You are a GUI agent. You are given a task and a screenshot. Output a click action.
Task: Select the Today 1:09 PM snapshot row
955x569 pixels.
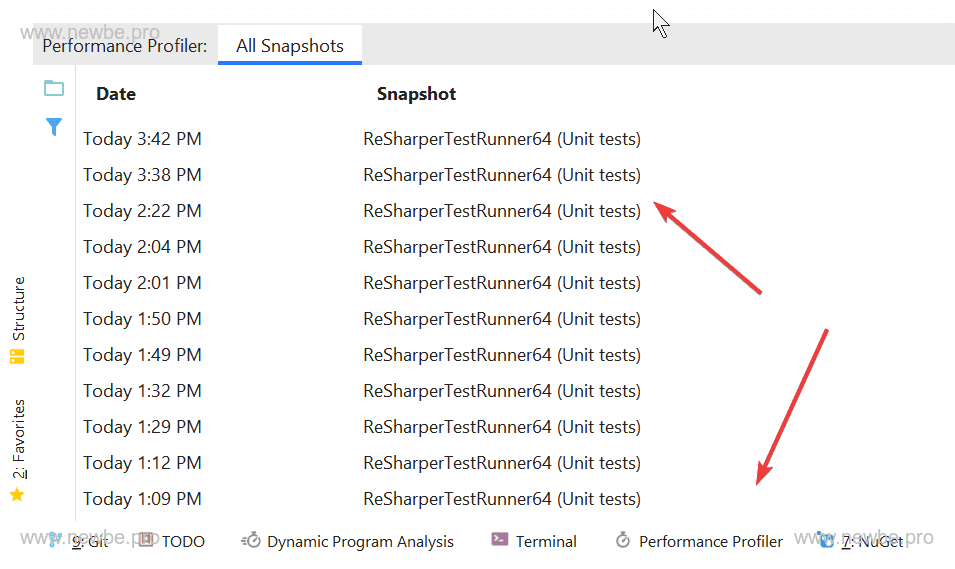tap(142, 499)
